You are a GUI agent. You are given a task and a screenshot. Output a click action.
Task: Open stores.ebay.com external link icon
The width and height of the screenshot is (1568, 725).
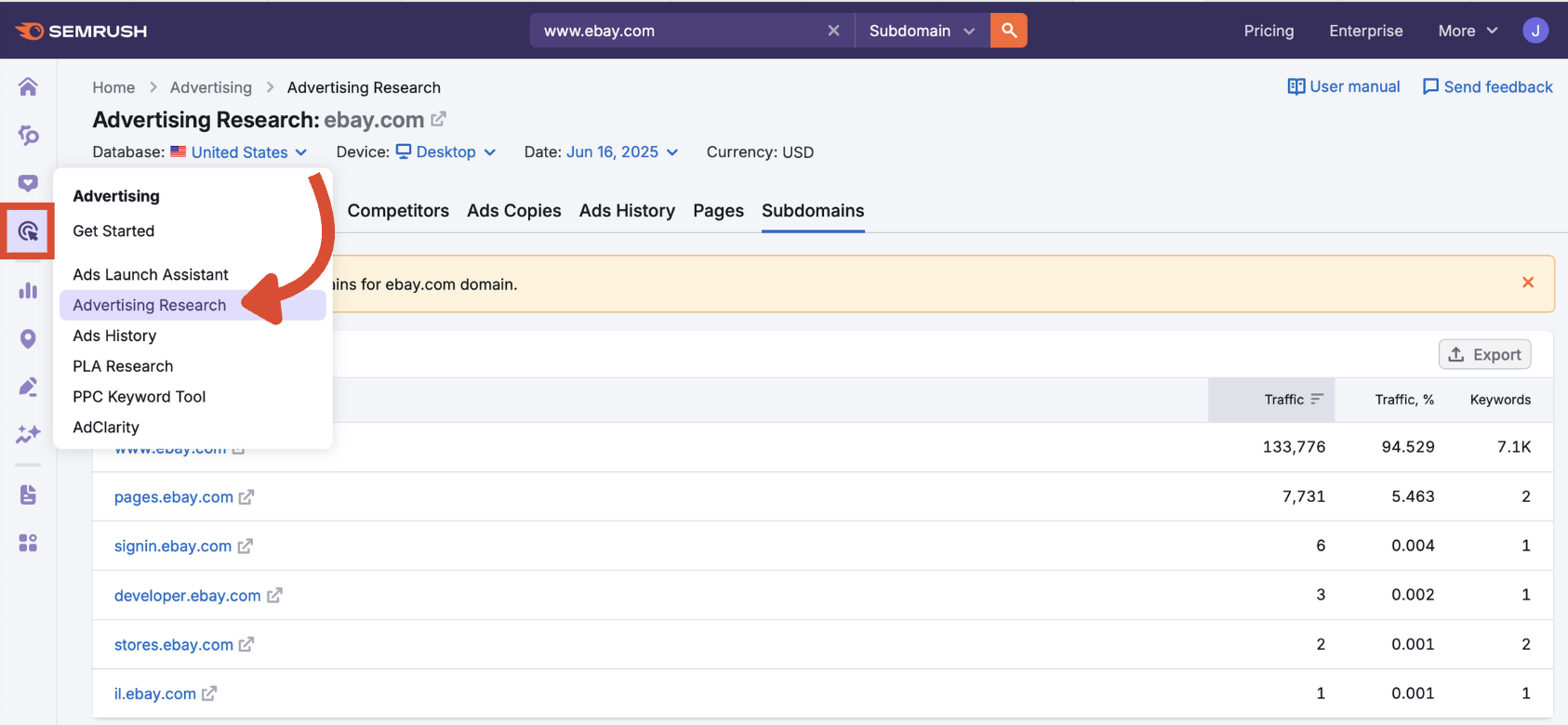(x=246, y=645)
